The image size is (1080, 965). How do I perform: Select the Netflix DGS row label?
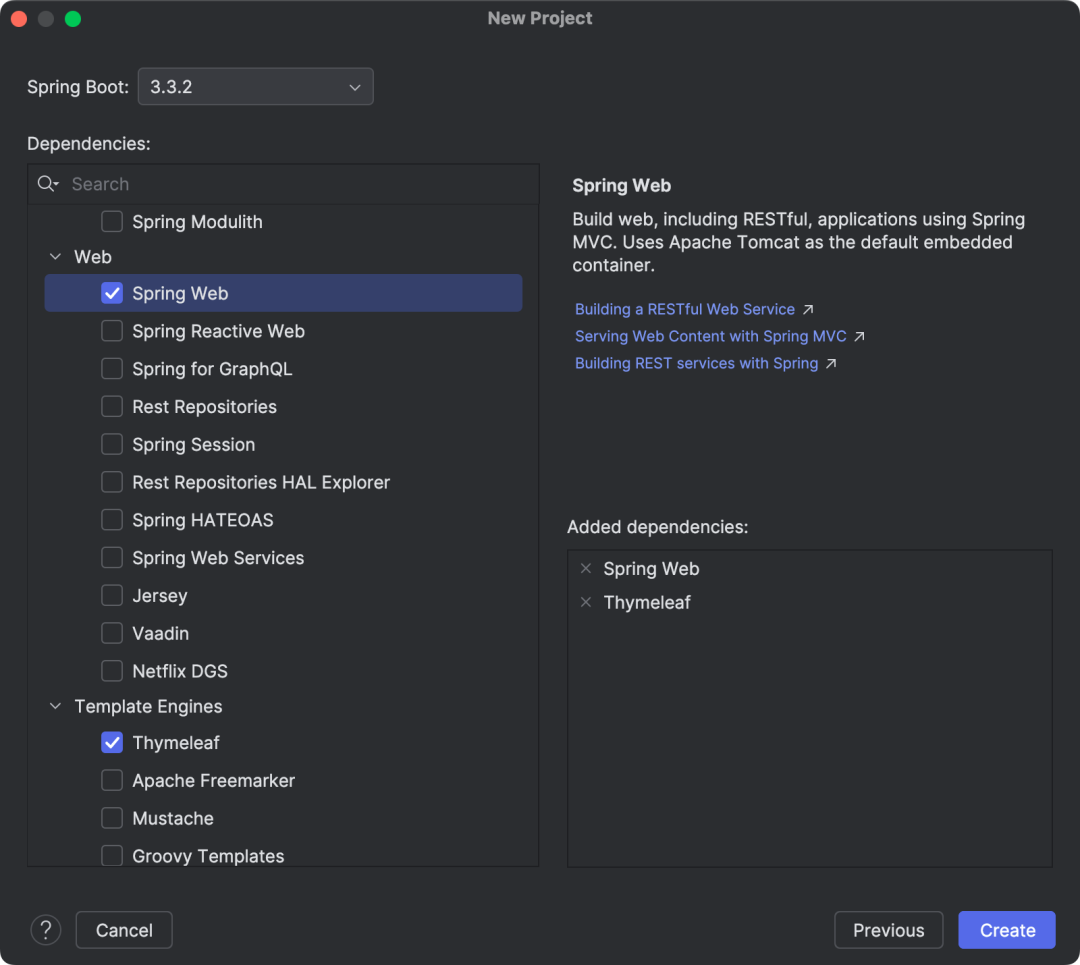(180, 671)
